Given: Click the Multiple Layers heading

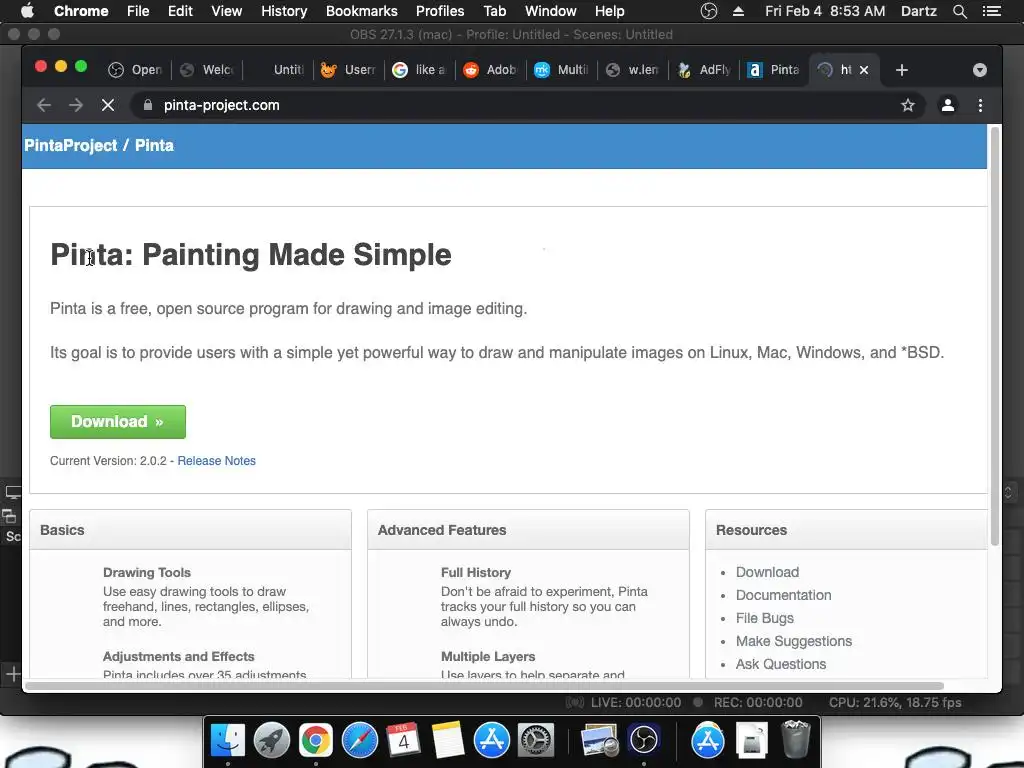Looking at the screenshot, I should click(488, 656).
